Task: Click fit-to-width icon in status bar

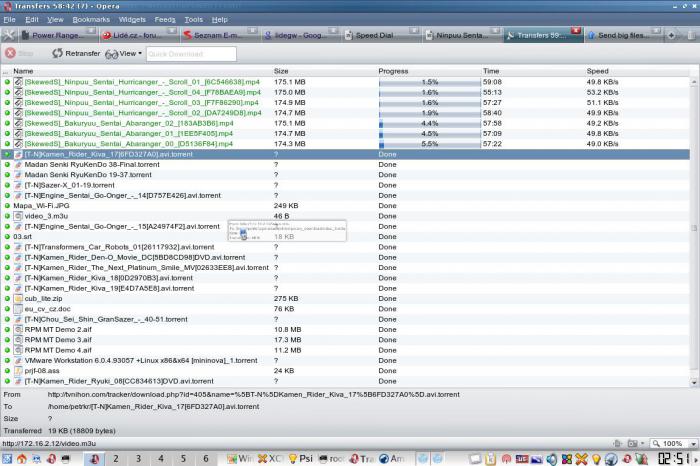Action: 618,443
